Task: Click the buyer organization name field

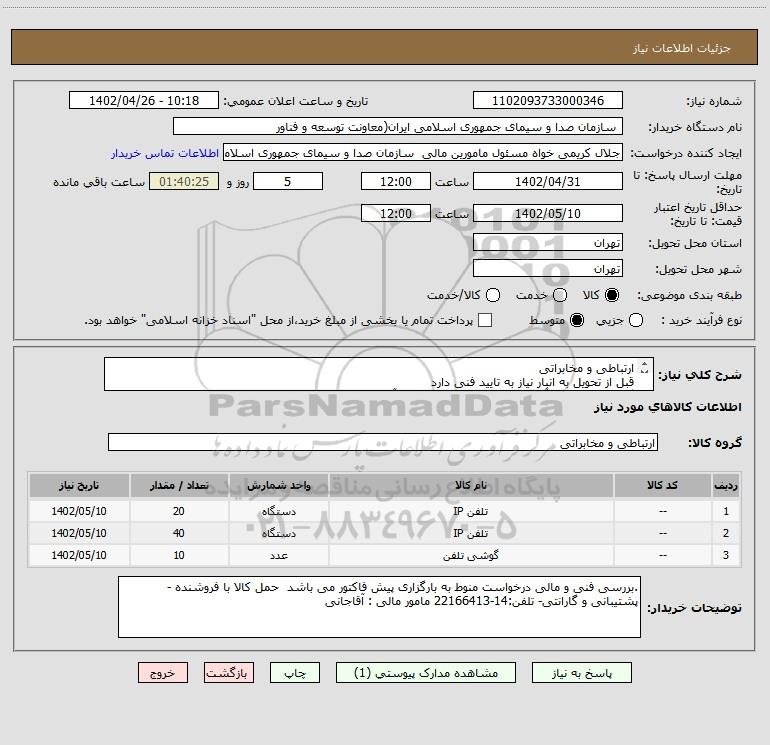Action: click(398, 127)
